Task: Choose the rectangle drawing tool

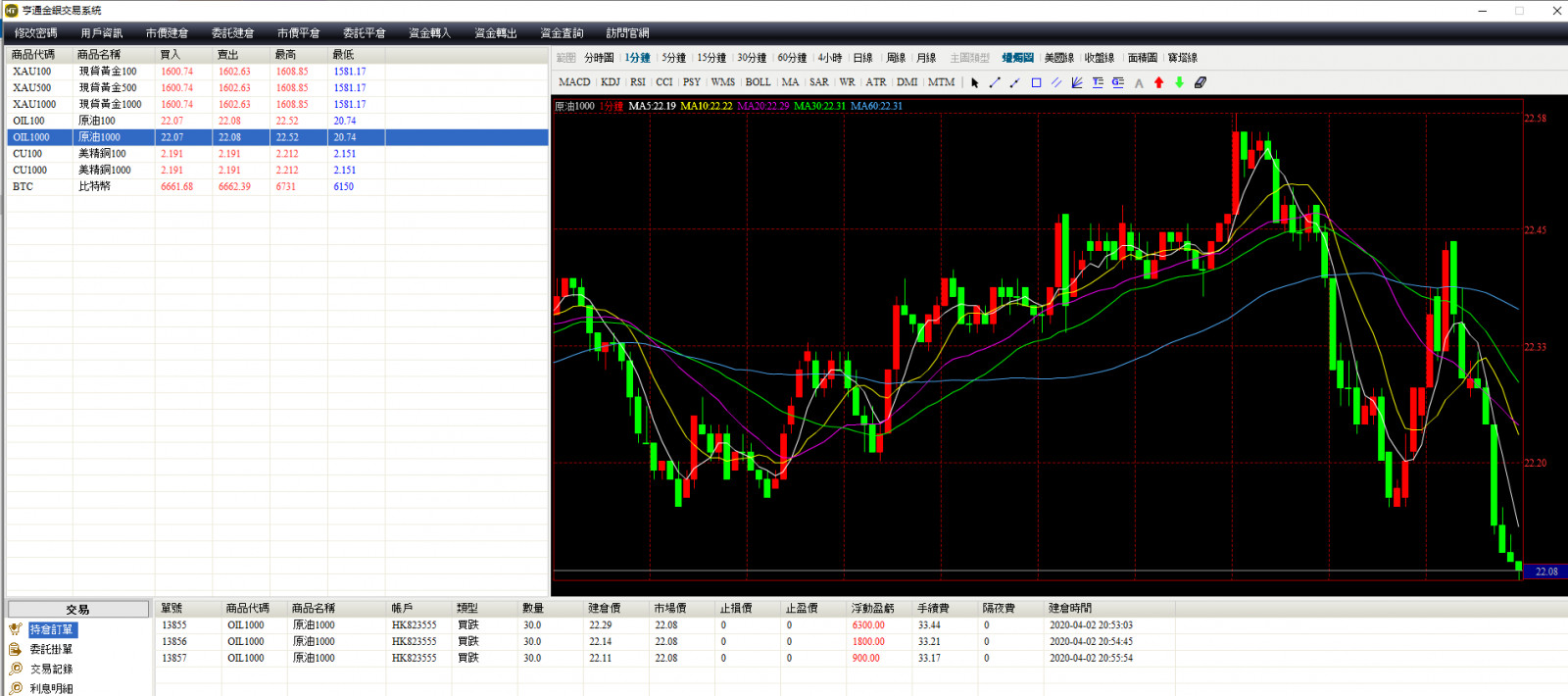Action: (x=1036, y=83)
